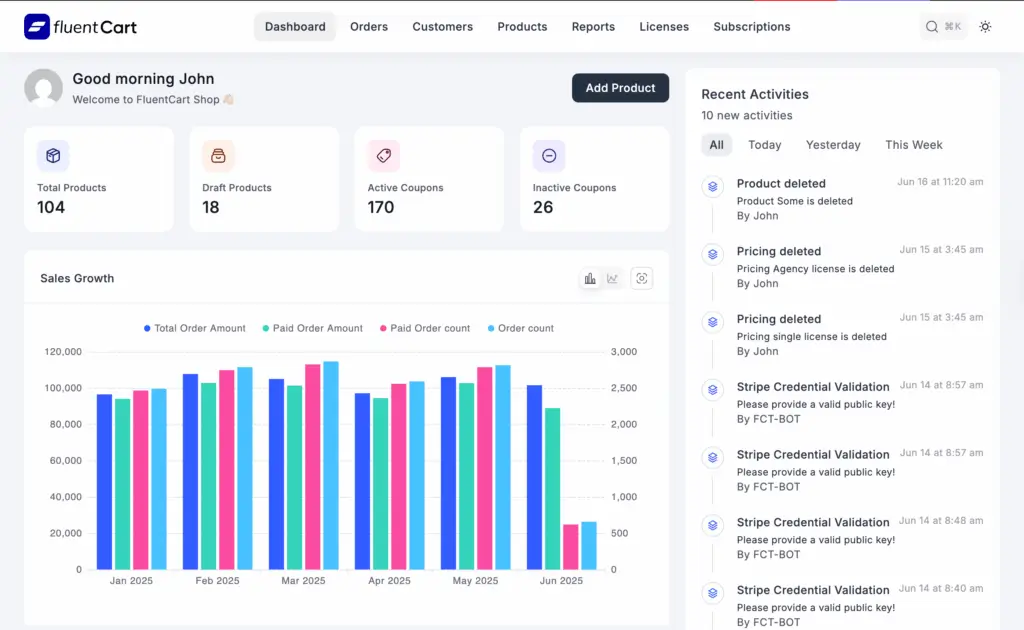Viewport: 1024px width, 630px height.
Task: Show only This Week activities
Action: click(x=913, y=144)
